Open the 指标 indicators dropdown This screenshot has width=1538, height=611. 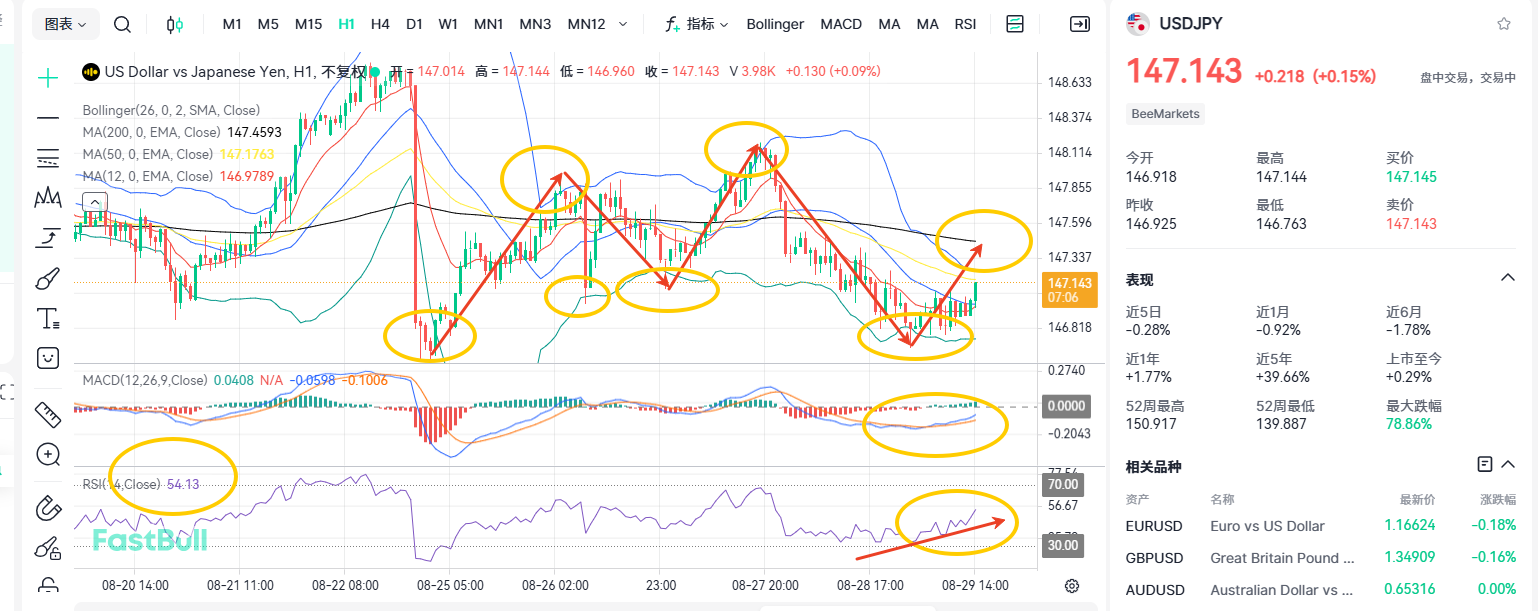click(698, 24)
